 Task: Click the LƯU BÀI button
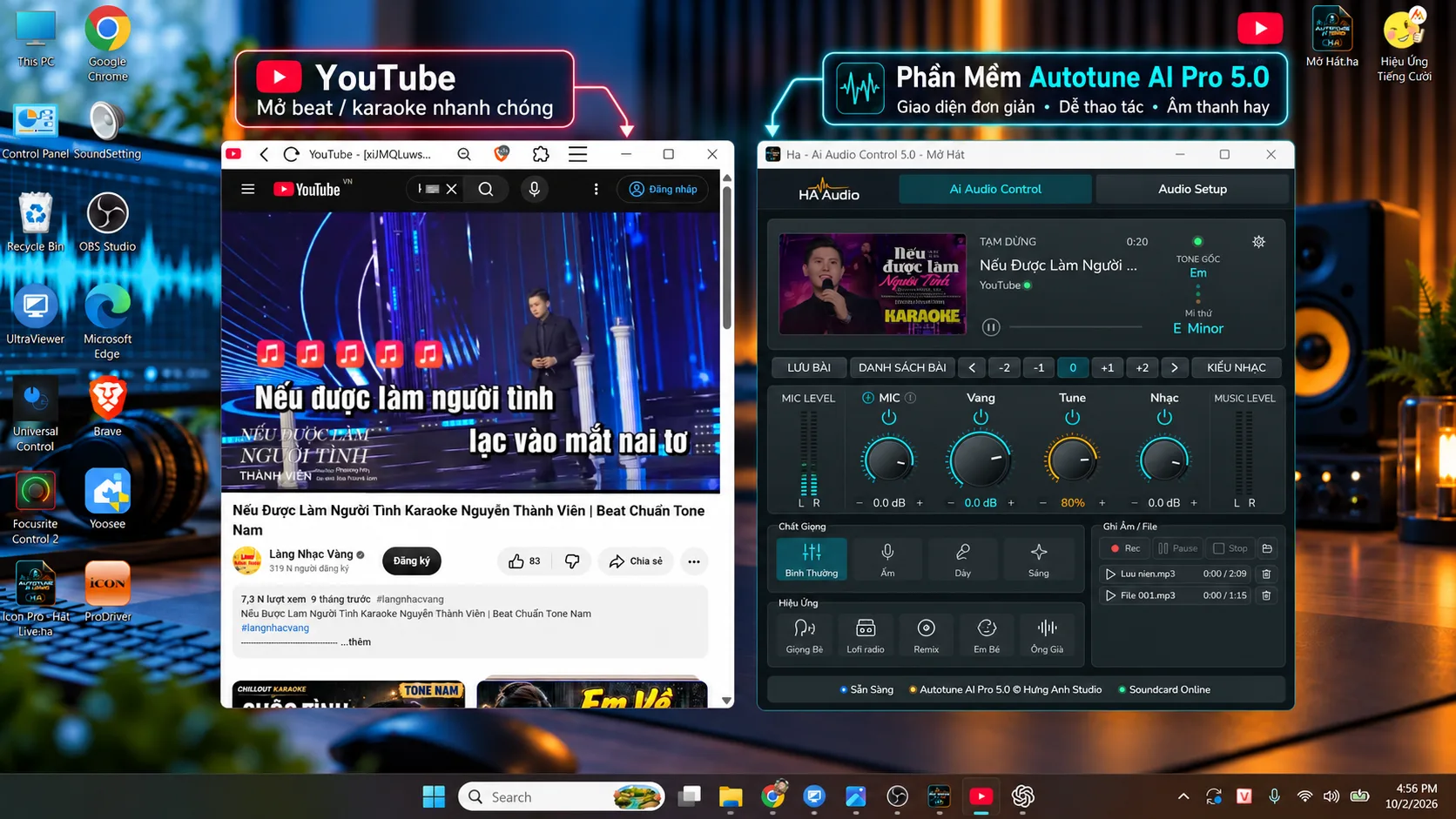809,367
